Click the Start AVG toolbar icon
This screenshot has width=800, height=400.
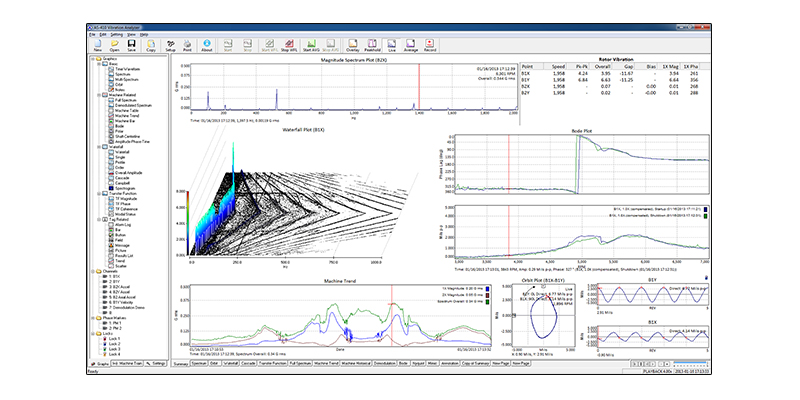click(311, 45)
